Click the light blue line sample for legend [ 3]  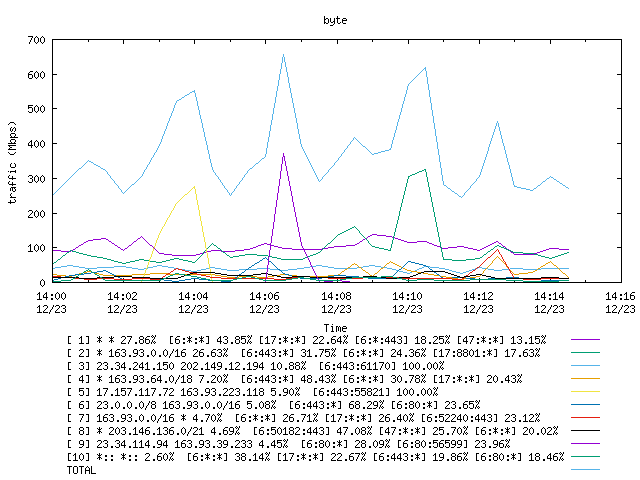pyautogui.click(x=585, y=366)
